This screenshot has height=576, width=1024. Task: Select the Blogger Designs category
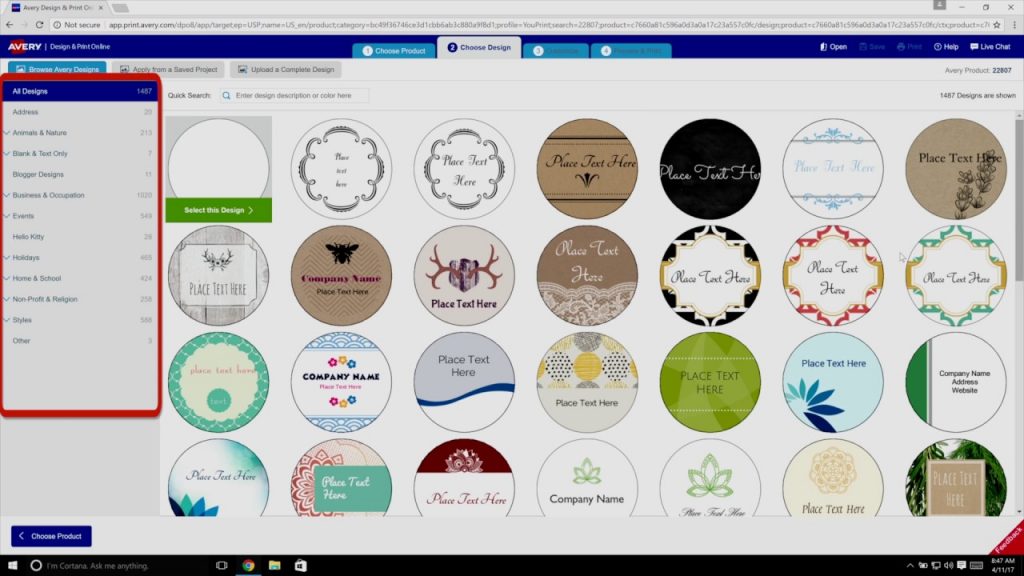[x=38, y=174]
